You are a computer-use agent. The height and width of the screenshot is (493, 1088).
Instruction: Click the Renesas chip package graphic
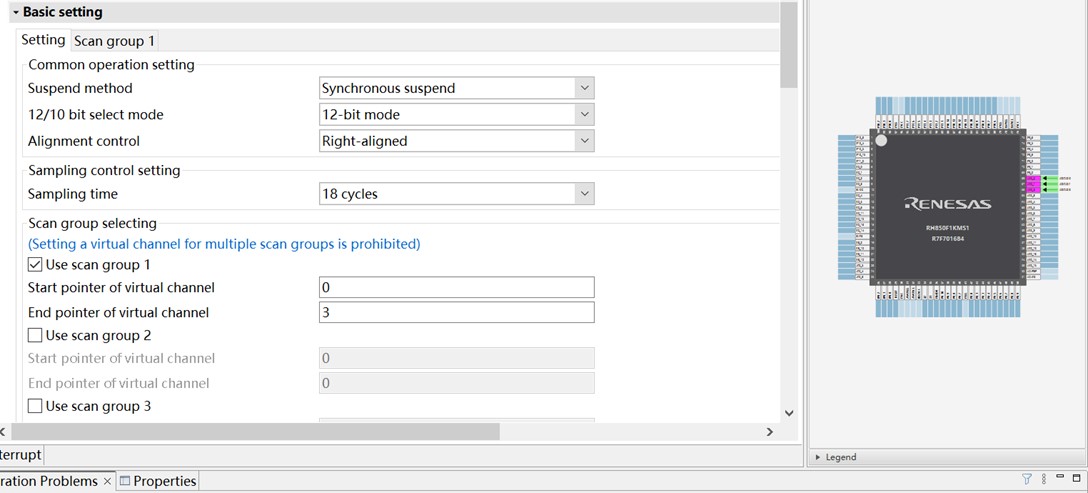point(948,206)
